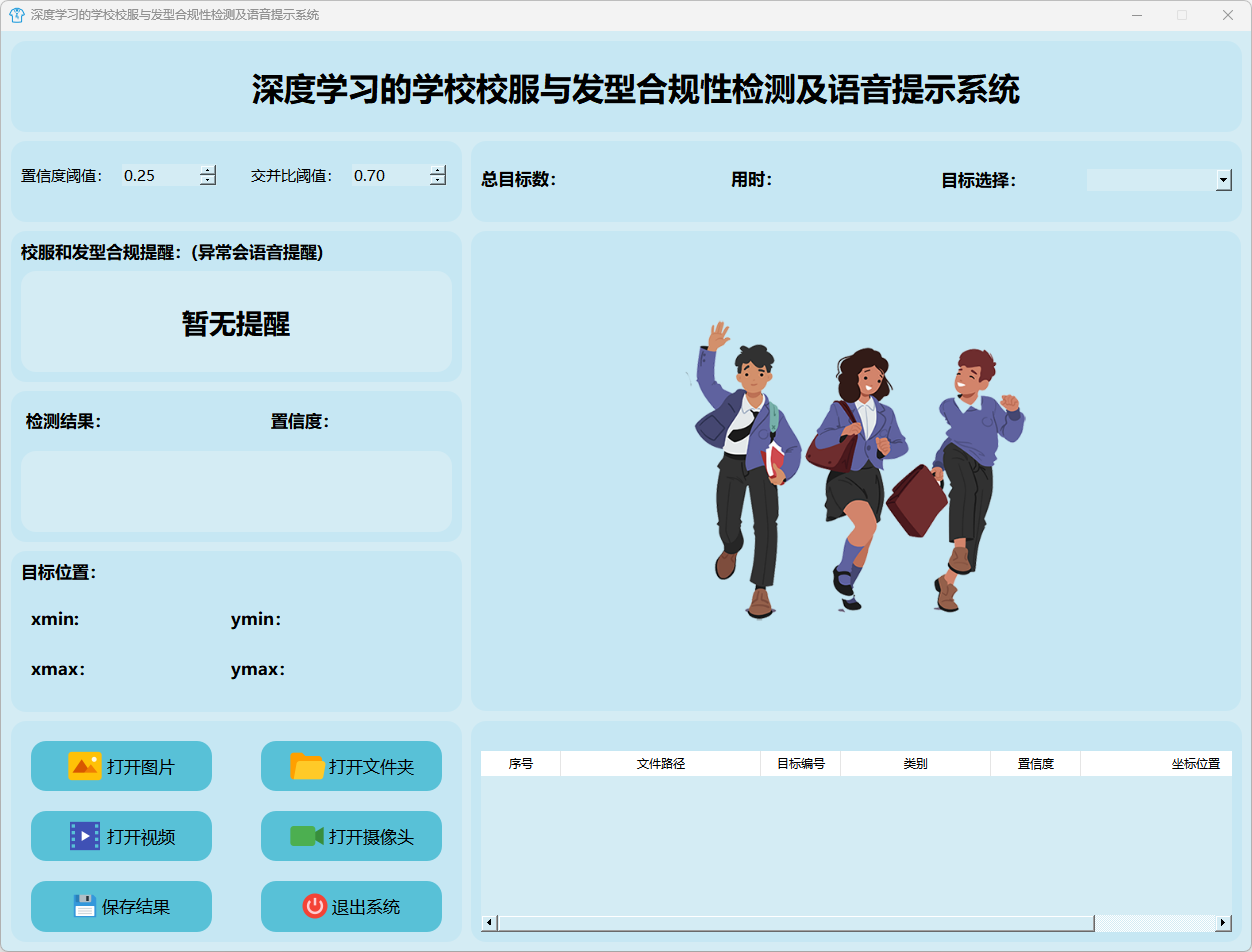Click the 序号 column header
This screenshot has height=952, width=1252.
tap(520, 764)
